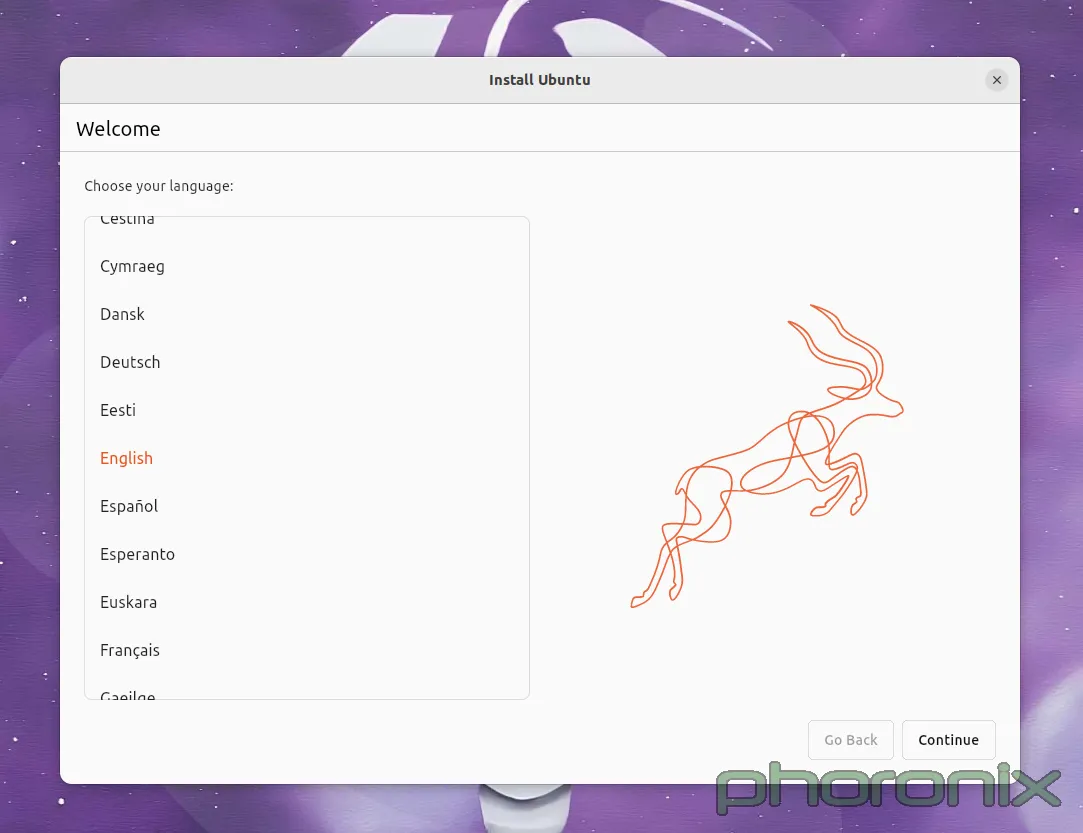Choose Dansk as the language
The width and height of the screenshot is (1083, 833).
[307, 314]
